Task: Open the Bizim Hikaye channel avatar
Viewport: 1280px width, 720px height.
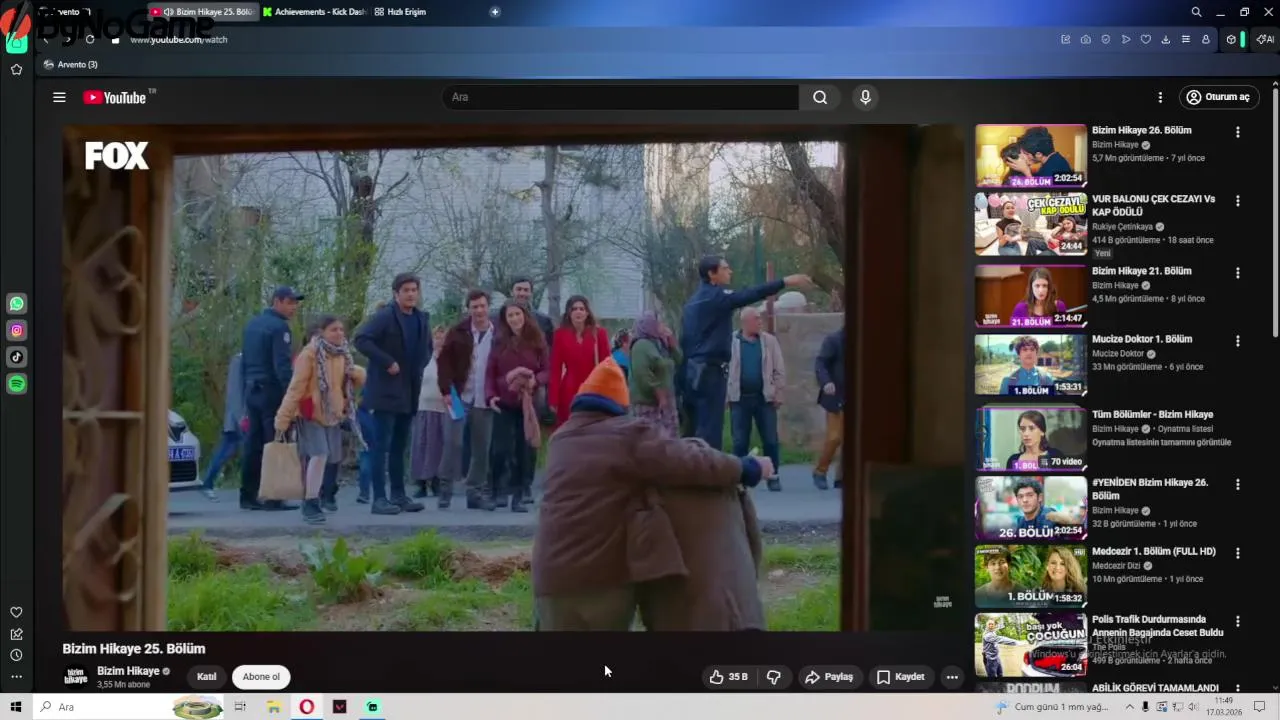Action: 76,677
